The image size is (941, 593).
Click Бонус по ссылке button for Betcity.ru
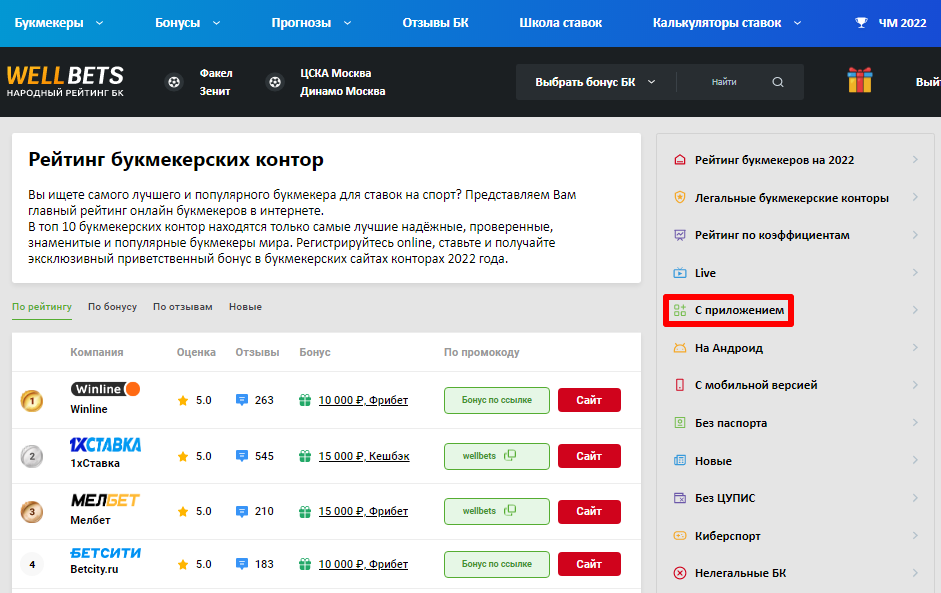(x=496, y=564)
